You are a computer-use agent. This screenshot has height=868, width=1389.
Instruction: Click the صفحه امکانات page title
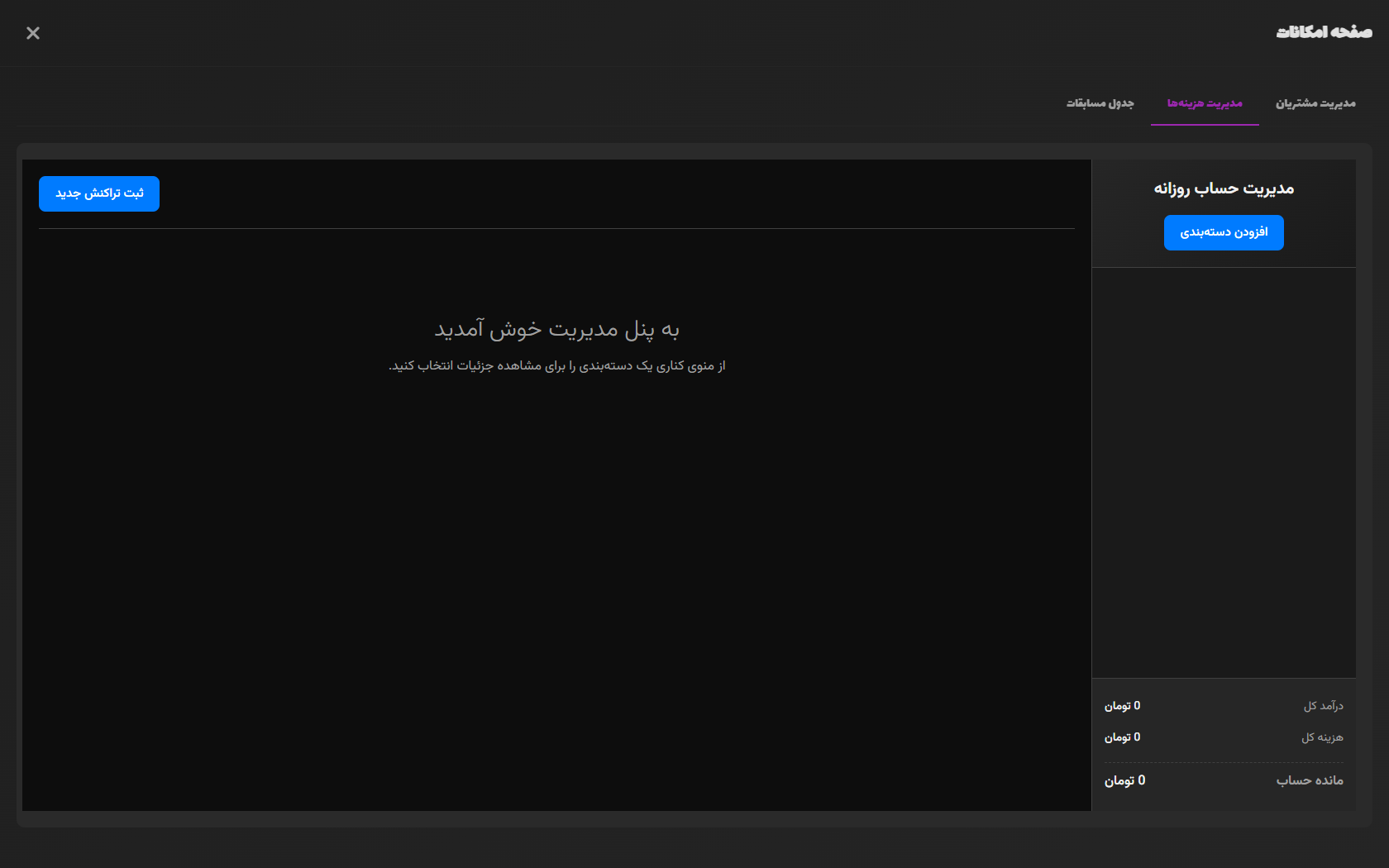1323,32
